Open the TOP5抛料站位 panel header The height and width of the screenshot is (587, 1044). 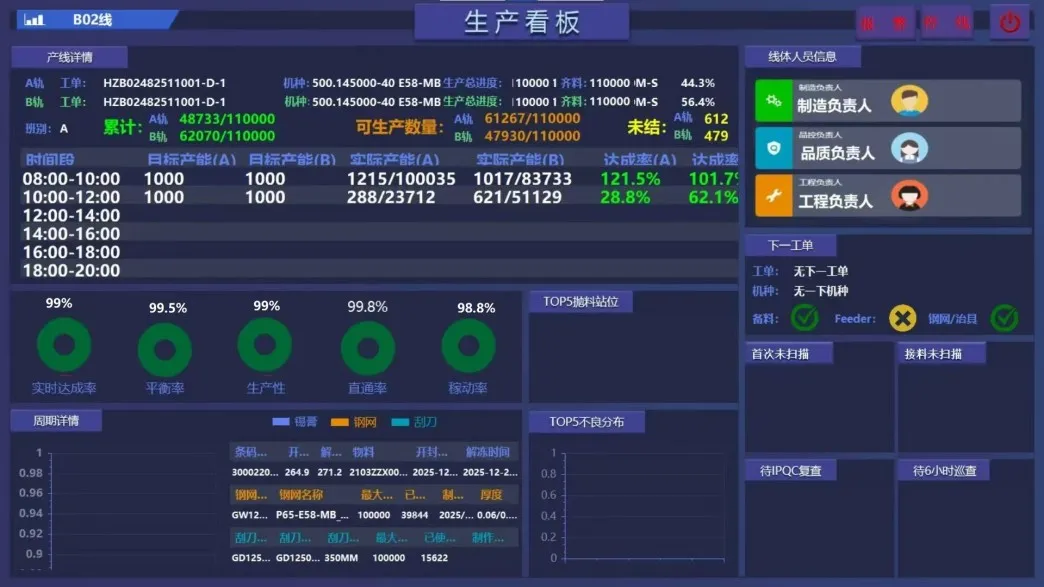[x=581, y=301]
